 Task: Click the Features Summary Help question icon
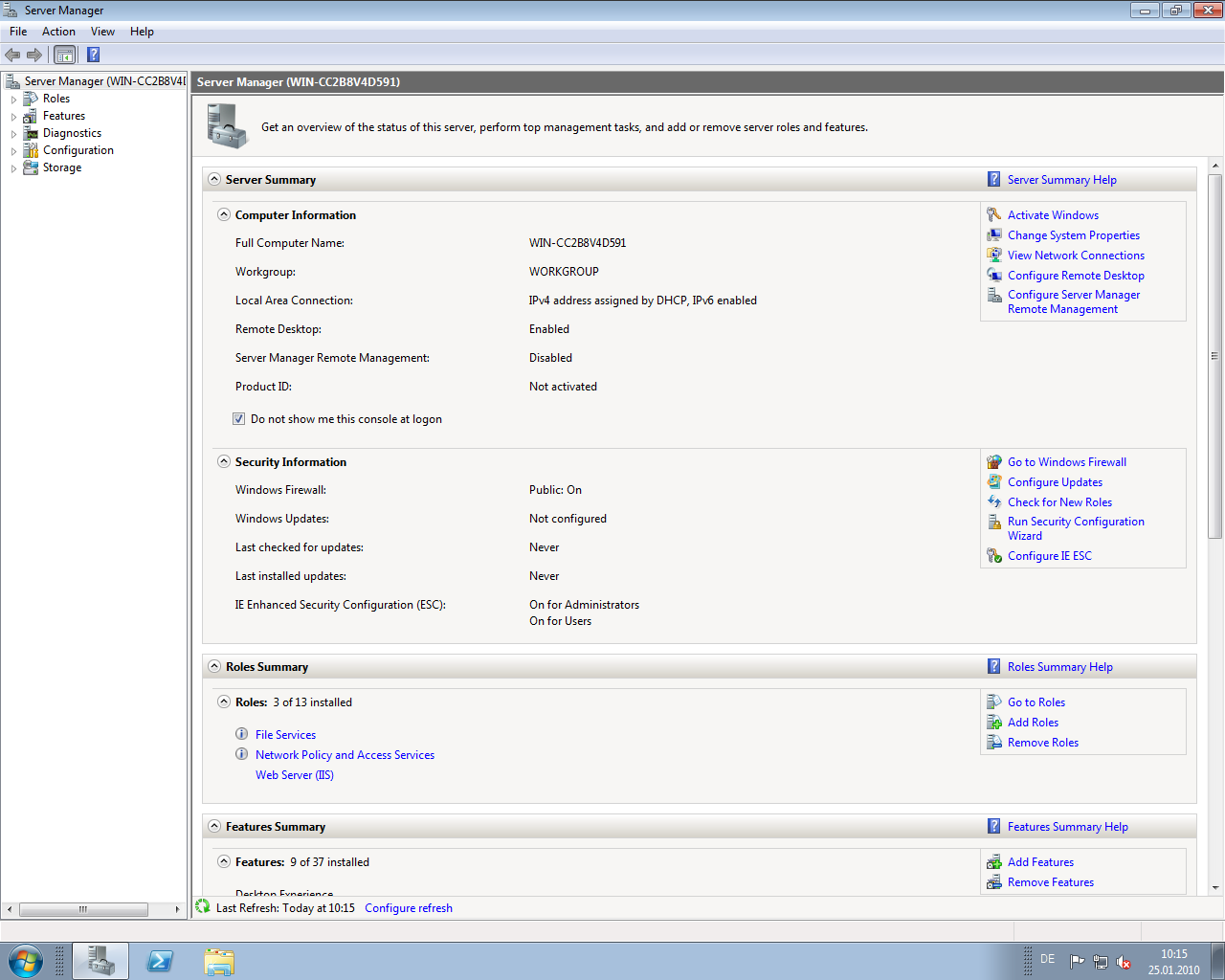(x=994, y=827)
